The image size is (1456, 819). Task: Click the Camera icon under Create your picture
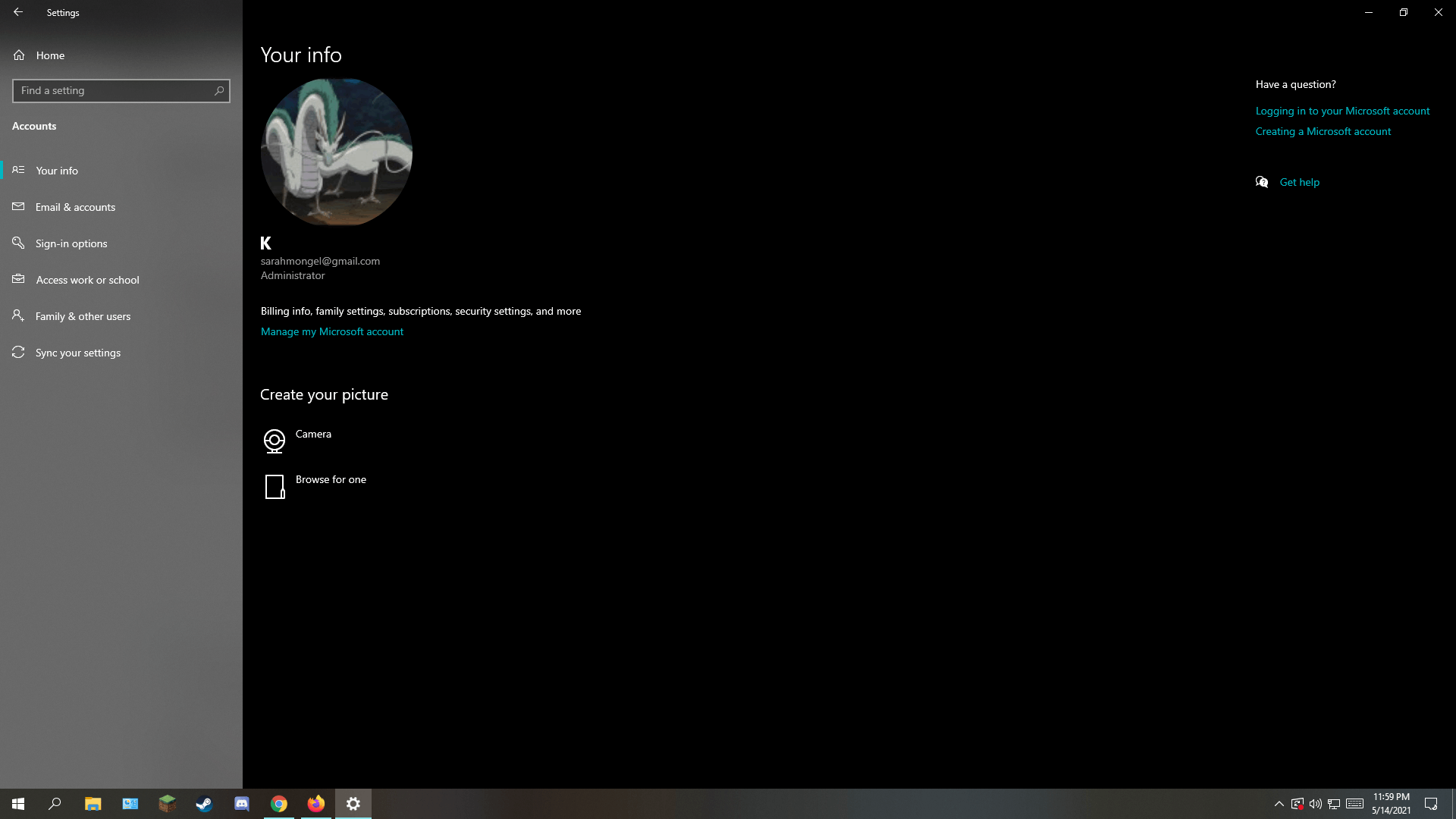click(x=274, y=441)
